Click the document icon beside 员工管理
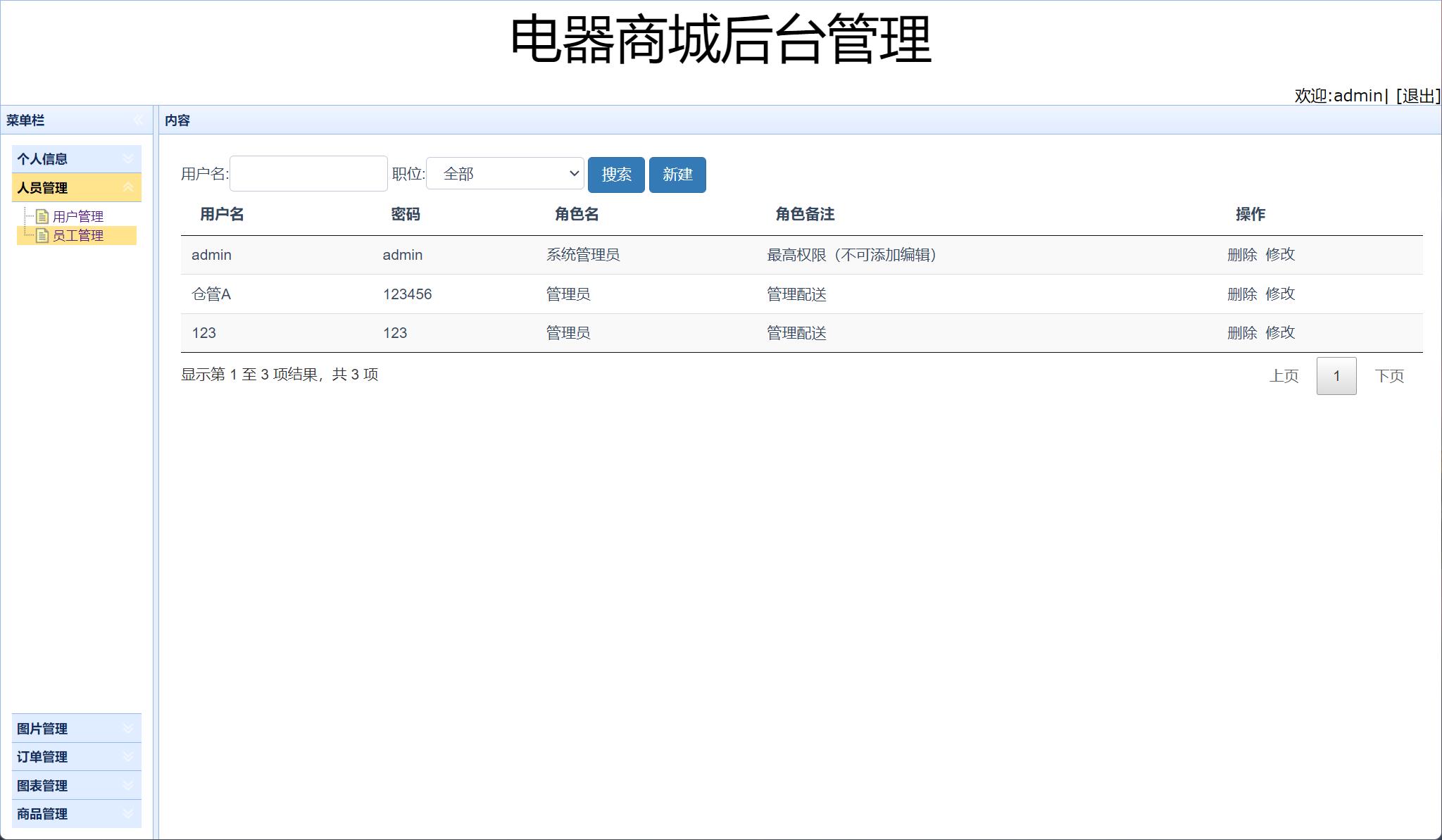Image resolution: width=1442 pixels, height=840 pixels. 41,236
